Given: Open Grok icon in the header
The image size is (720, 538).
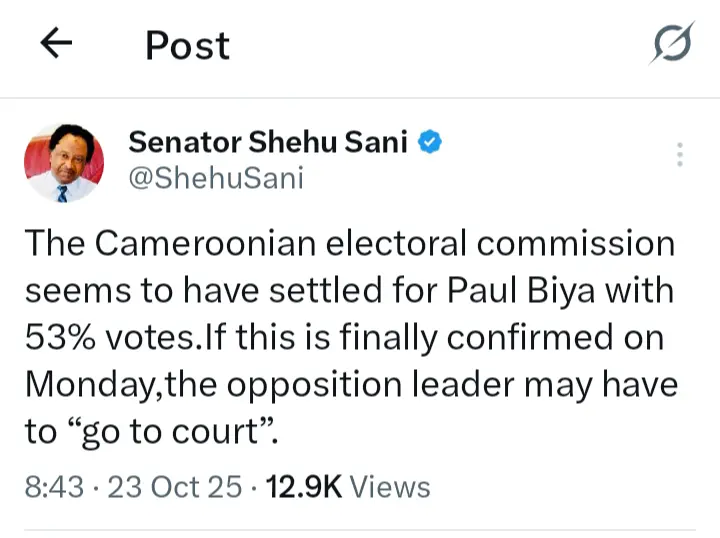Looking at the screenshot, I should [x=671, y=46].
